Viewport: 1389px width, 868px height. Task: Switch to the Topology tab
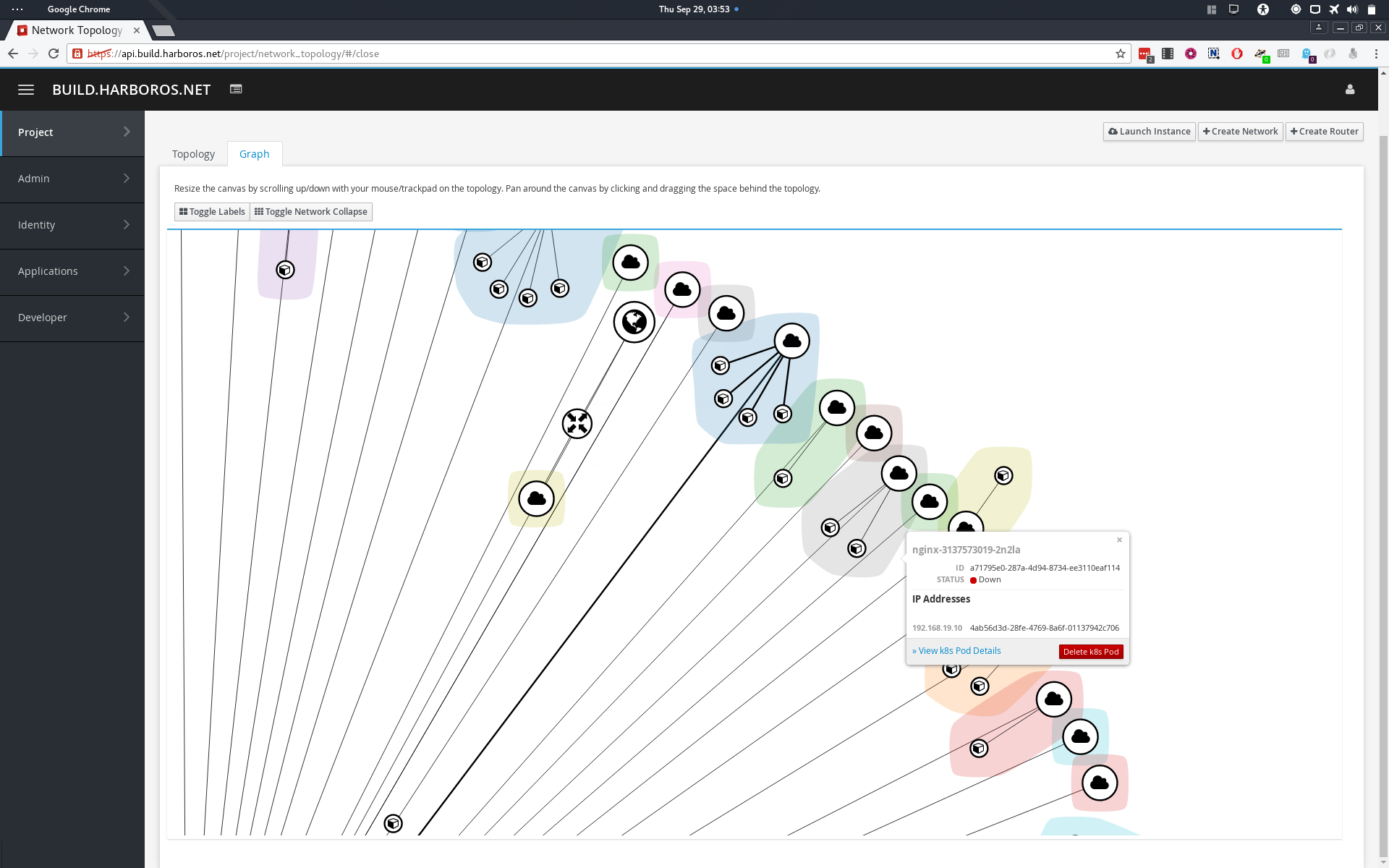coord(193,154)
